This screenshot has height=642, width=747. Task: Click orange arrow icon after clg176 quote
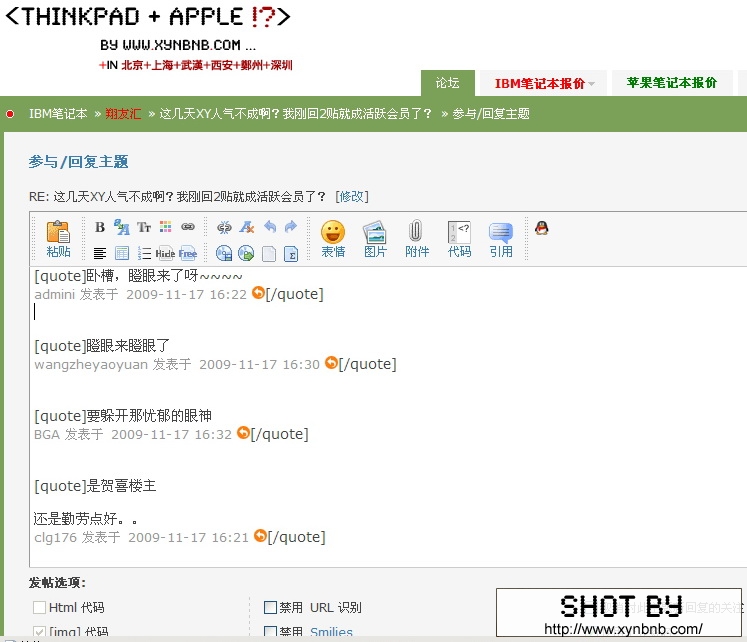coord(260,535)
